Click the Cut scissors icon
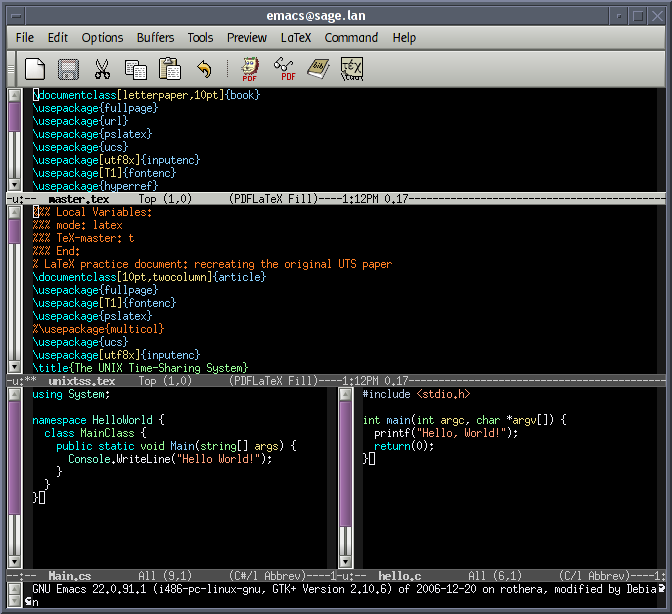The height and width of the screenshot is (614, 672). tap(101, 69)
